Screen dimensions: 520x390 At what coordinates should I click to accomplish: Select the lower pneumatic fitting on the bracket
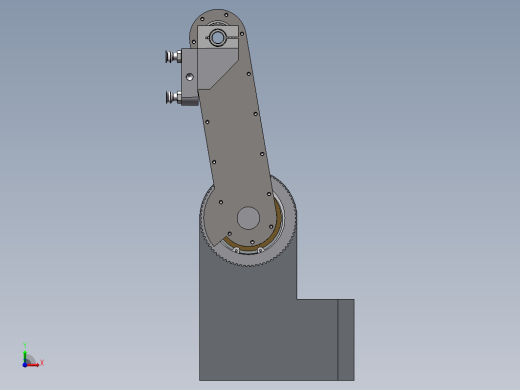point(173,98)
